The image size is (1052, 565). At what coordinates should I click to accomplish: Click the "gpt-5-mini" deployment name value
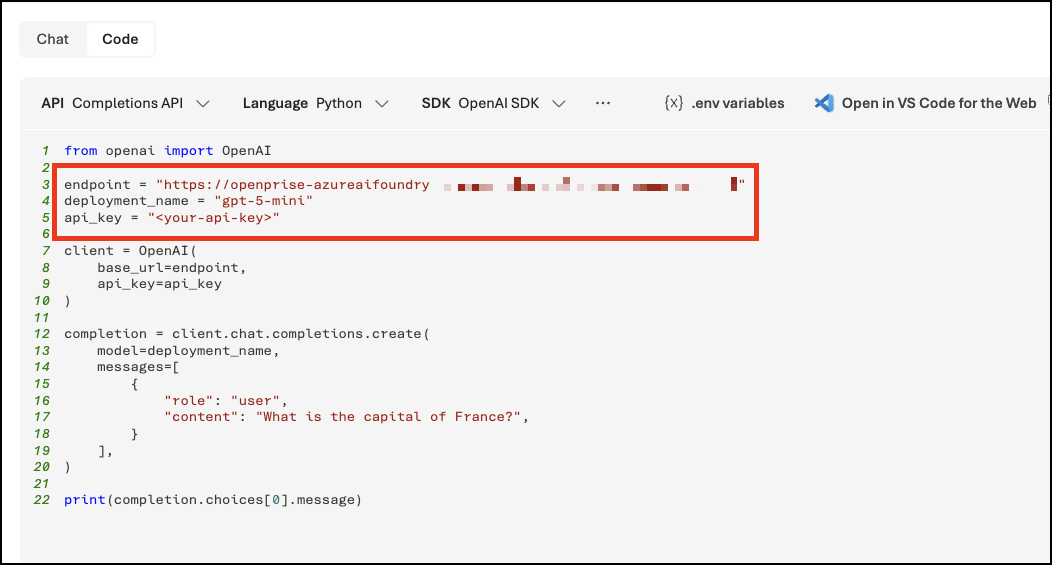pos(264,201)
